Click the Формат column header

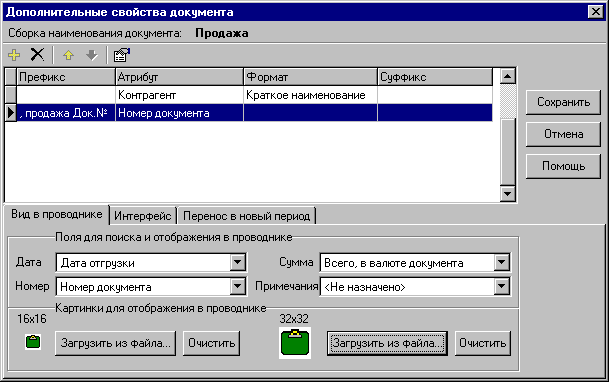point(310,77)
